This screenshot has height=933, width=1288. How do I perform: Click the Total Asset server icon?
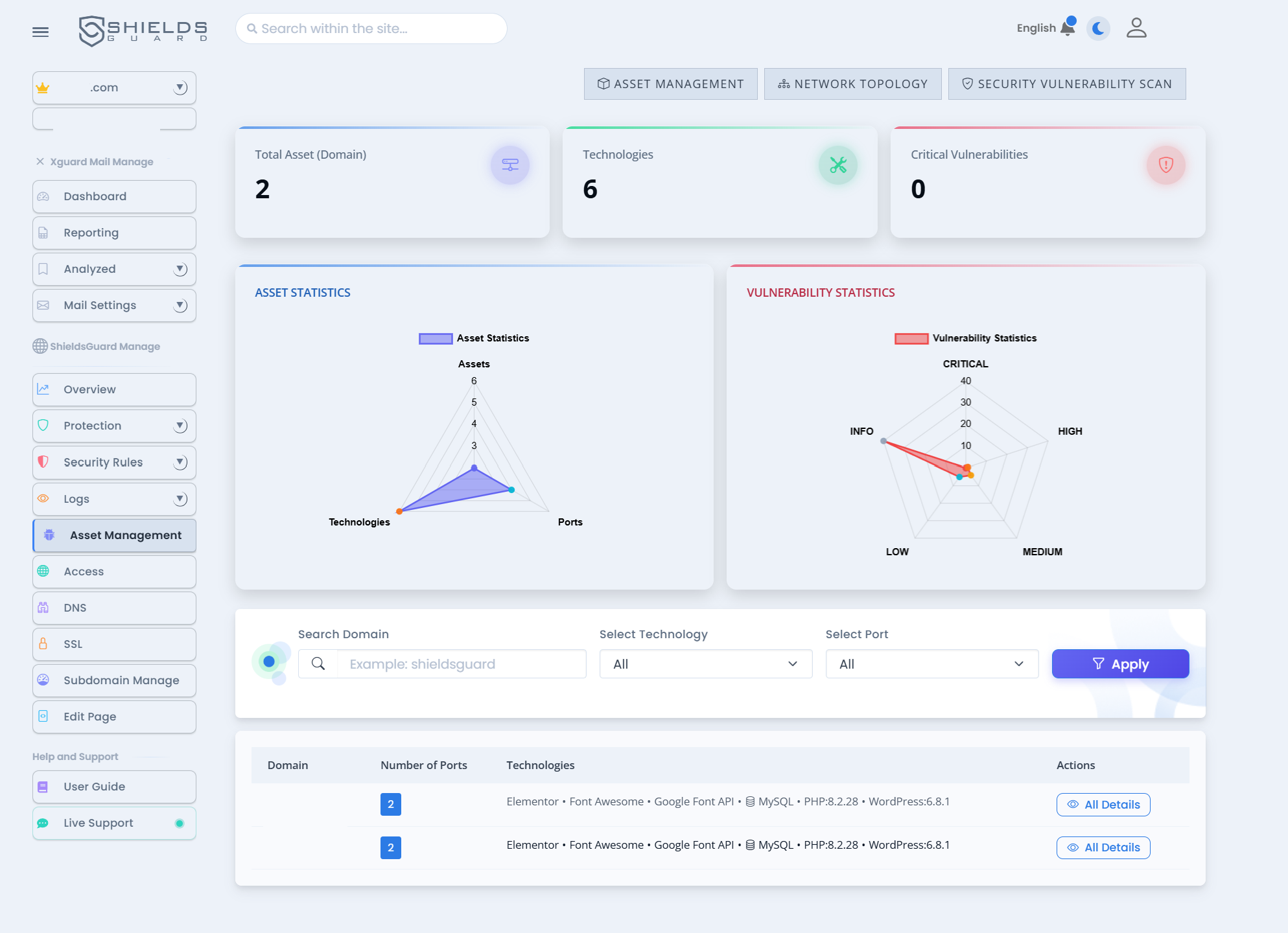tap(509, 165)
